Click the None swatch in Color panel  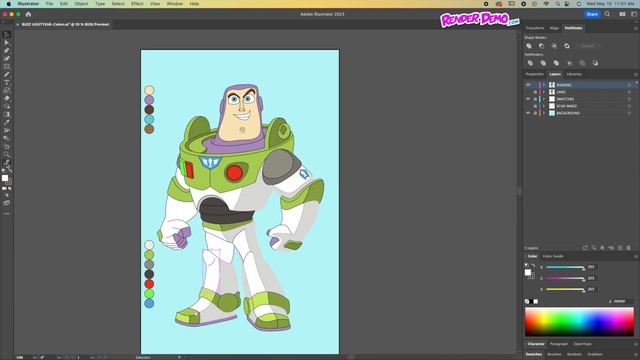tap(527, 302)
